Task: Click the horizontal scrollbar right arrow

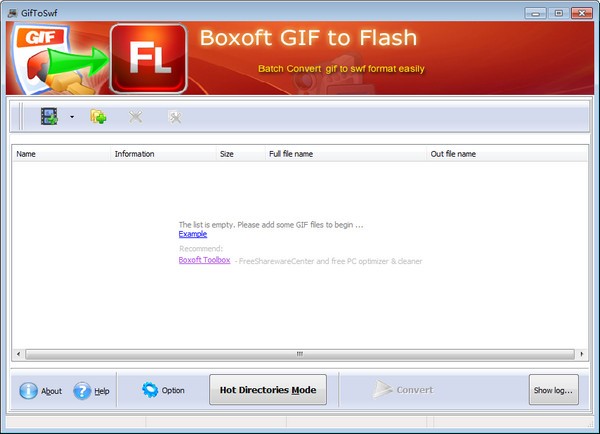Action: [582, 353]
